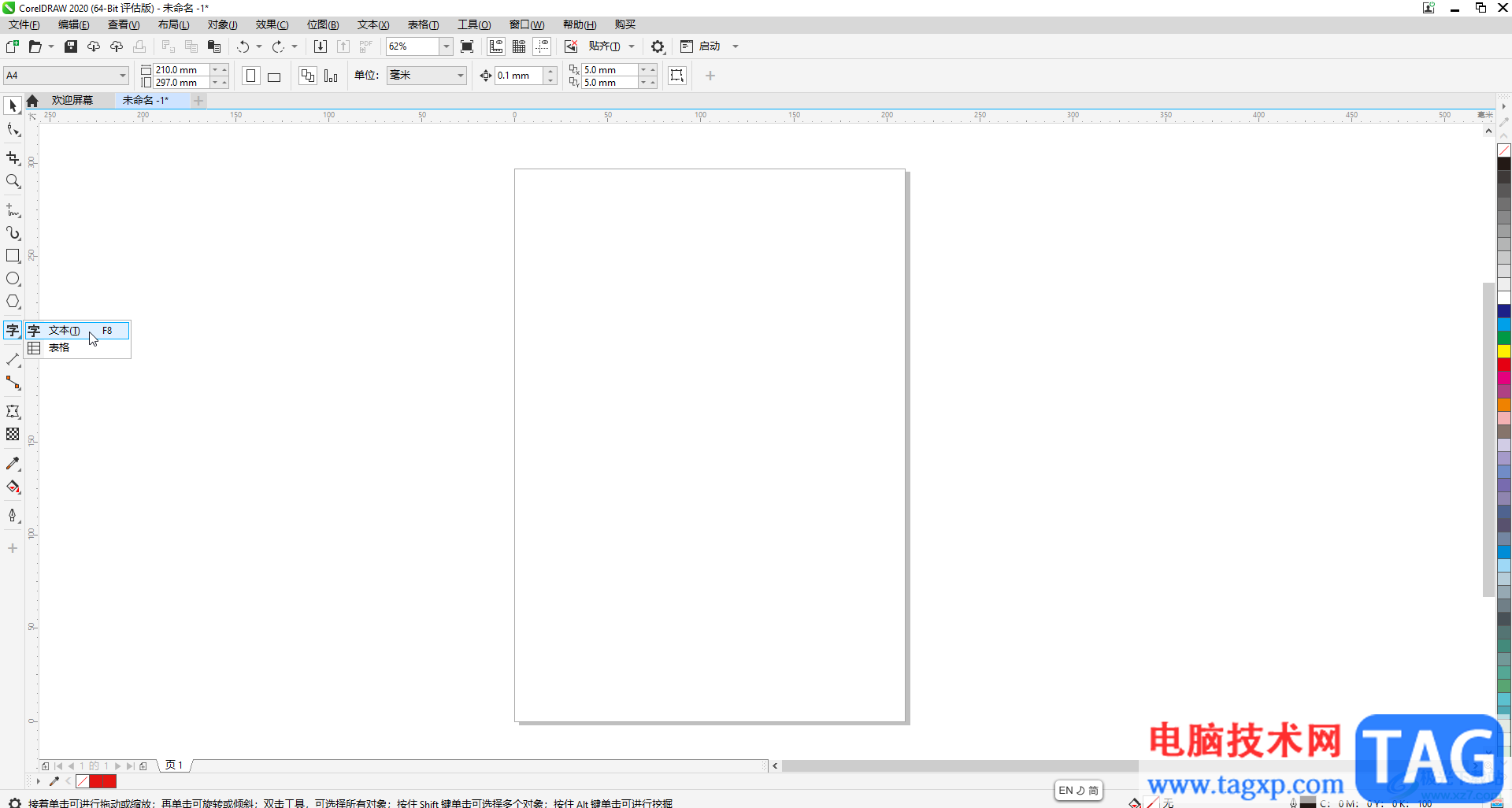
Task: Expand the Redo history dropdown arrow
Action: click(295, 46)
